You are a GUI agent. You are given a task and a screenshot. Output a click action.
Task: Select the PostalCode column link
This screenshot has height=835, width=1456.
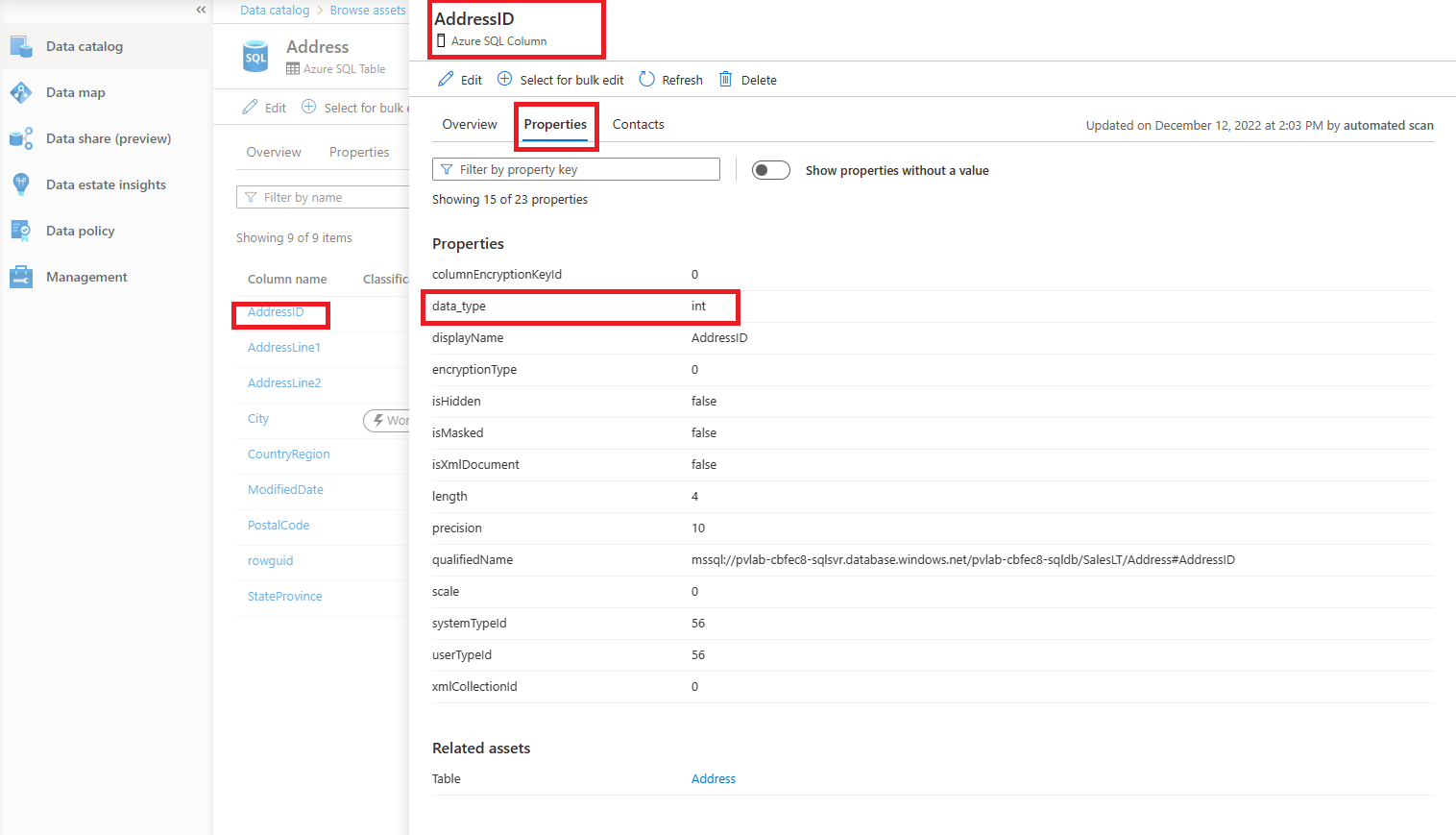[279, 526]
